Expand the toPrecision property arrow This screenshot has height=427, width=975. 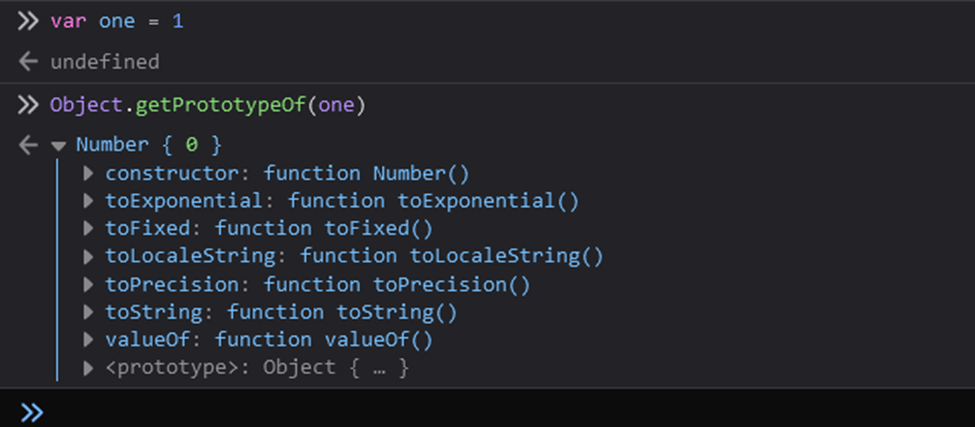click(88, 285)
